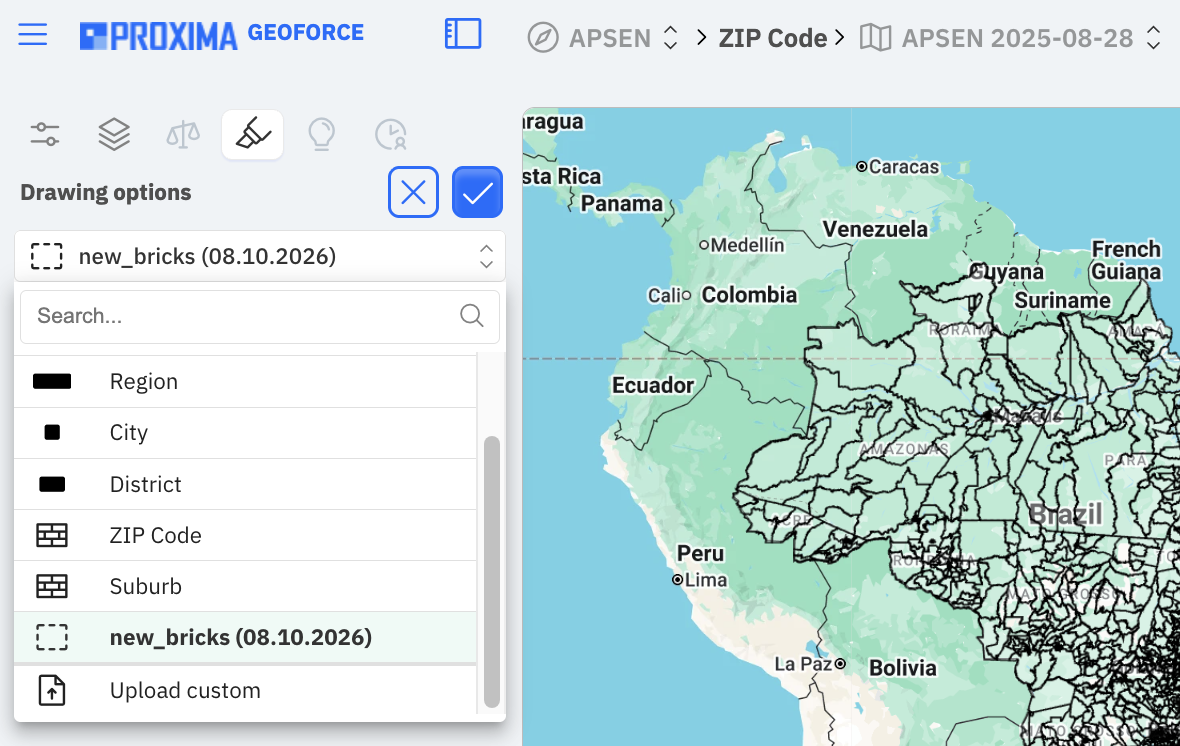The image size is (1180, 746).
Task: Select the drawing brush tab
Action: click(x=253, y=135)
